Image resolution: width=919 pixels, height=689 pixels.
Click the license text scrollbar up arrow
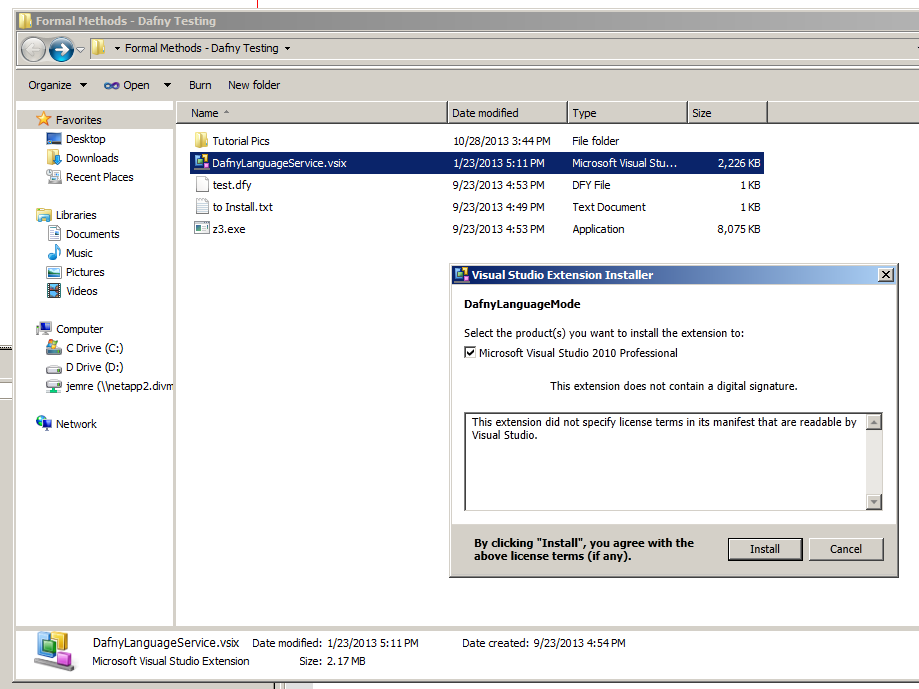(x=874, y=422)
